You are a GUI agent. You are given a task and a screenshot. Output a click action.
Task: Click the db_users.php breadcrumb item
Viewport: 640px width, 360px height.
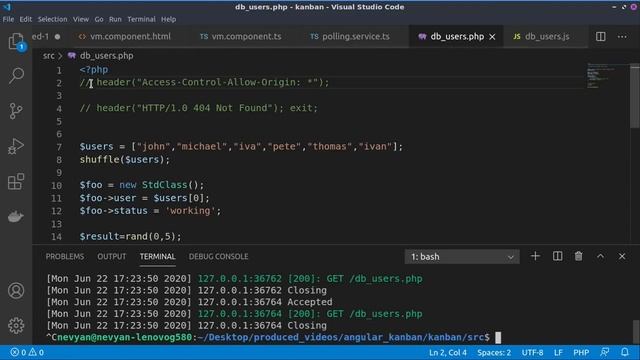[106, 56]
